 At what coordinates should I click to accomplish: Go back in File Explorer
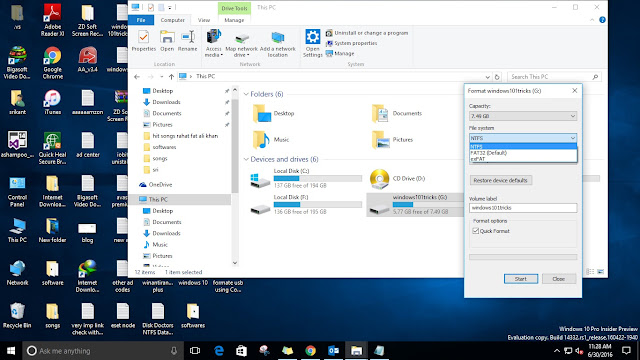pos(137,77)
